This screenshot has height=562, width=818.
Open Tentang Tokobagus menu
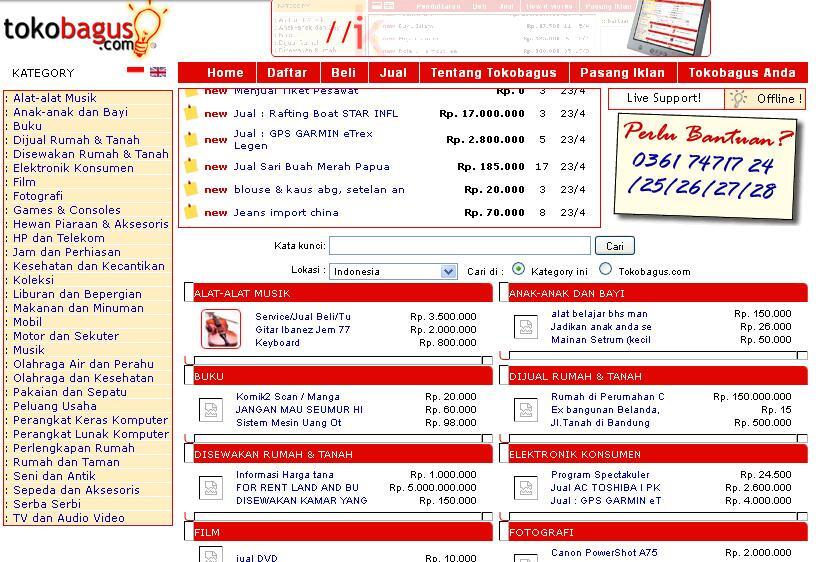[494, 73]
